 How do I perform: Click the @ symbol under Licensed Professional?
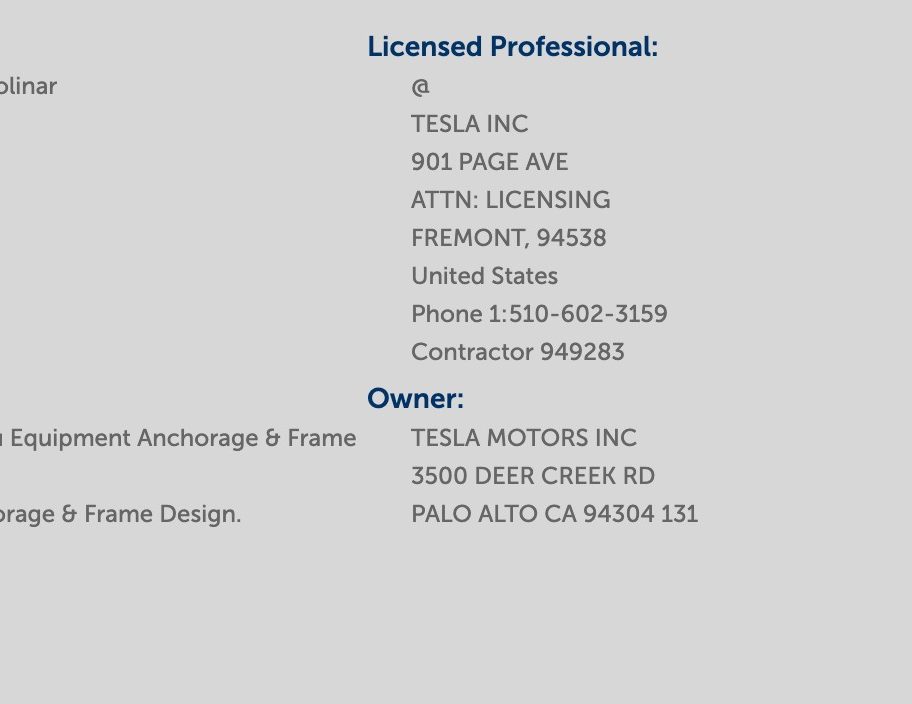click(420, 87)
